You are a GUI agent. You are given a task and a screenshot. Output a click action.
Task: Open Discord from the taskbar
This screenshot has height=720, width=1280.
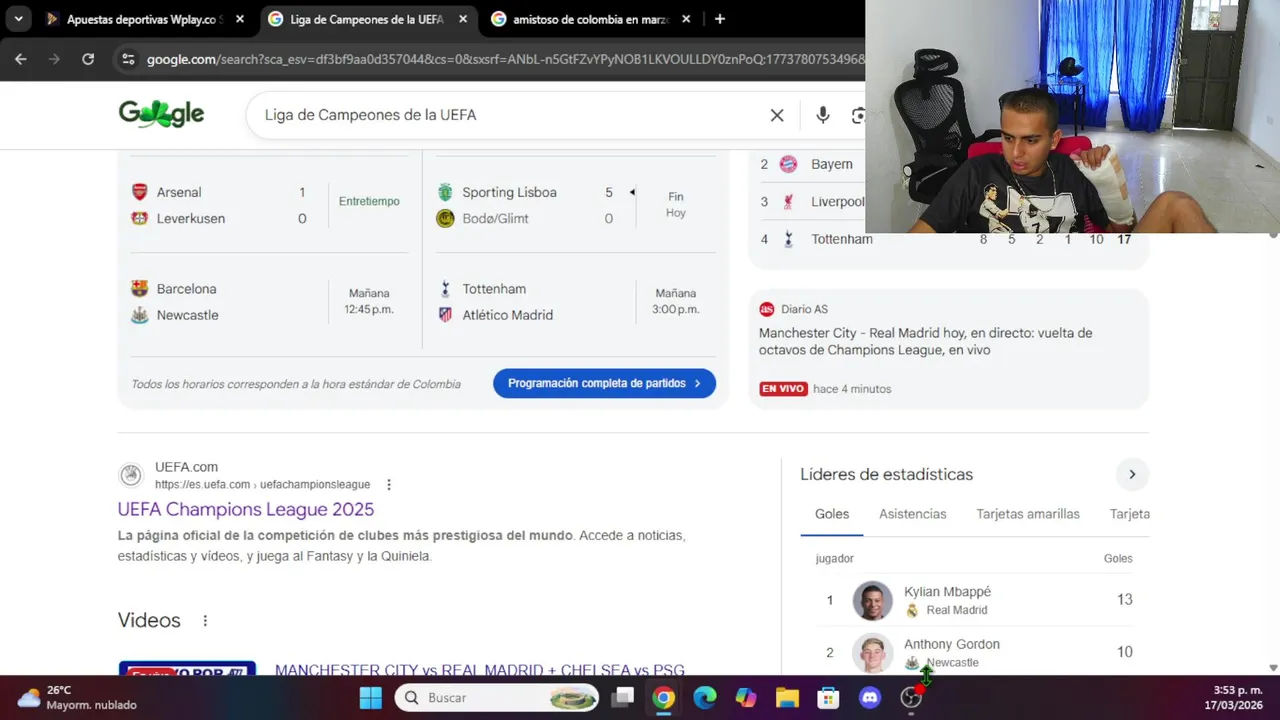point(870,698)
